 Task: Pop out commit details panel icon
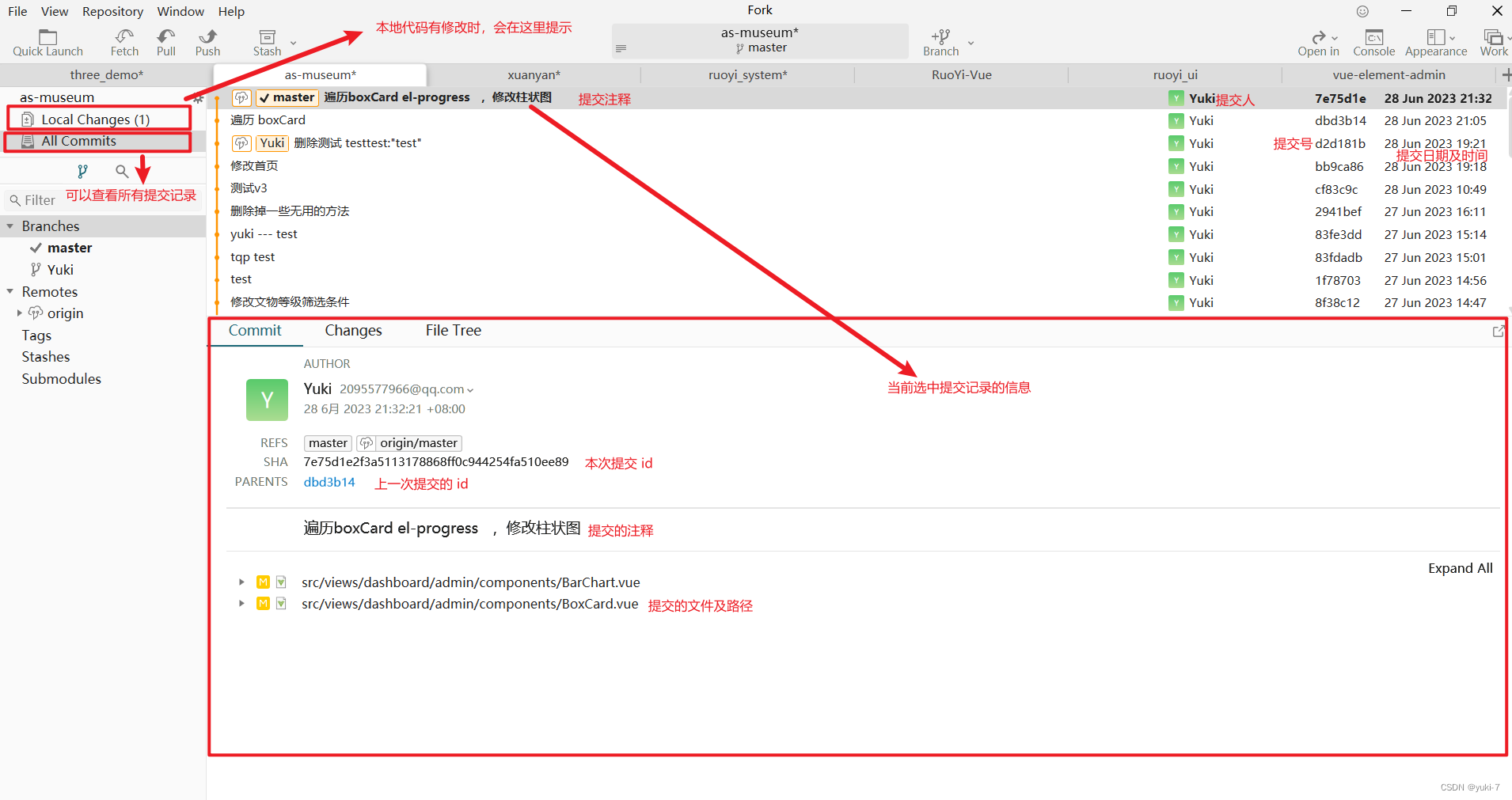(1498, 332)
